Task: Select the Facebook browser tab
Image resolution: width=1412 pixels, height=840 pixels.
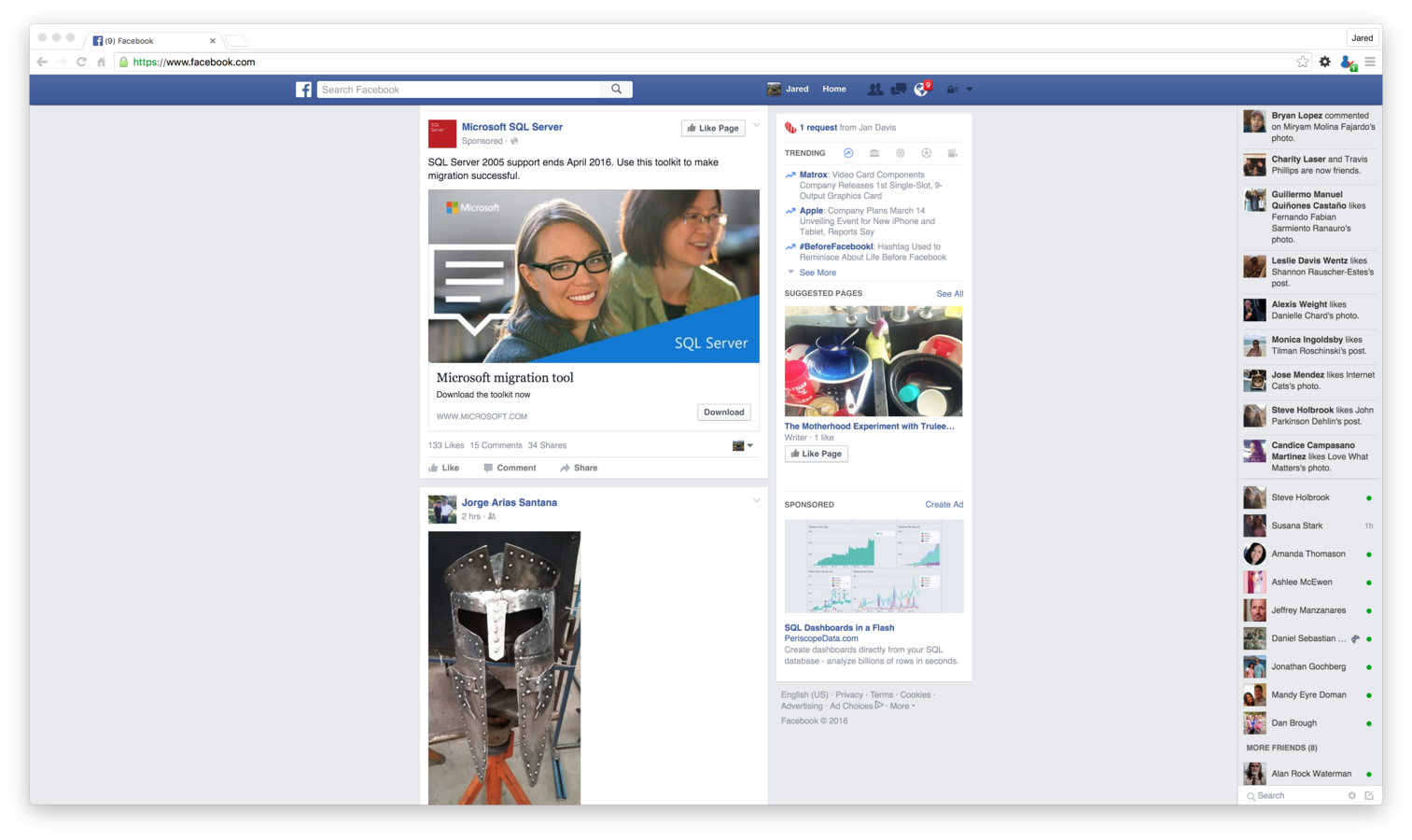Action: tap(154, 41)
